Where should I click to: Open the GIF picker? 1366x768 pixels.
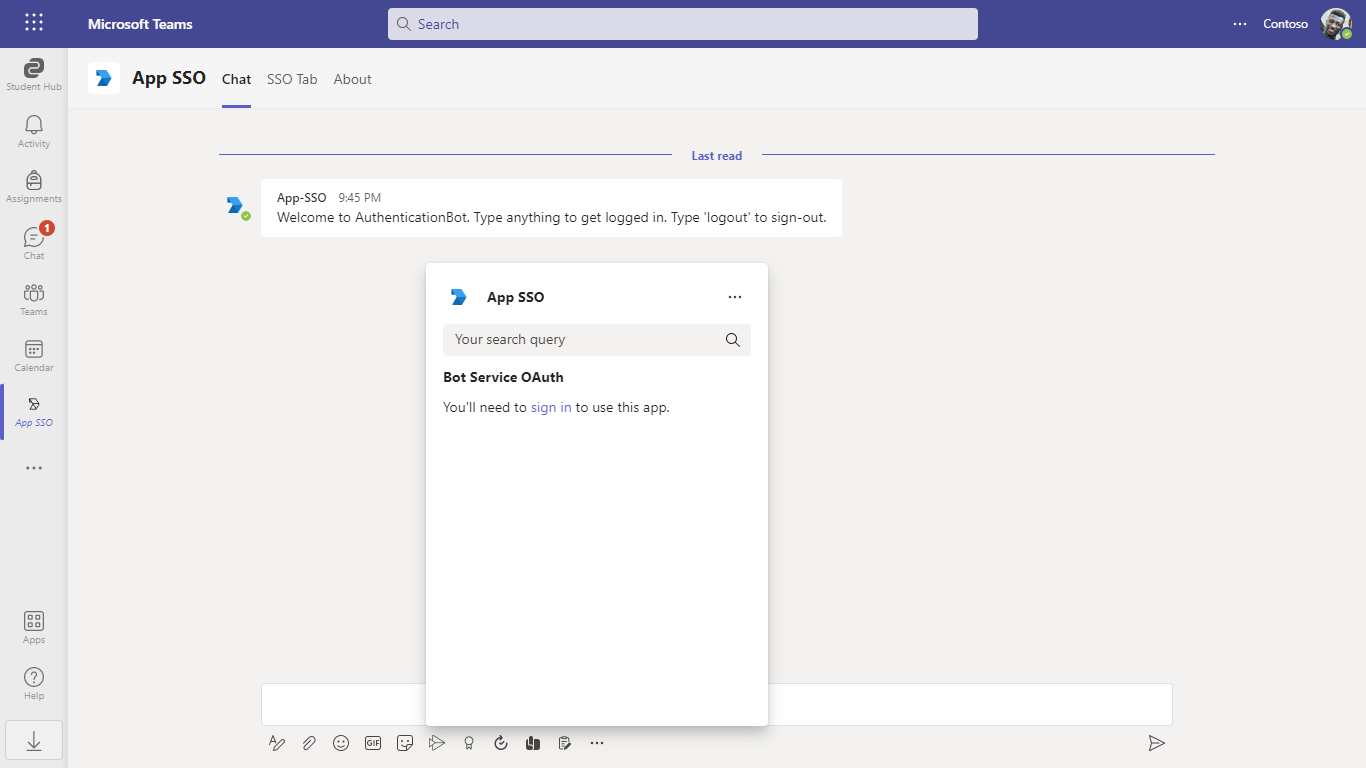click(x=373, y=743)
